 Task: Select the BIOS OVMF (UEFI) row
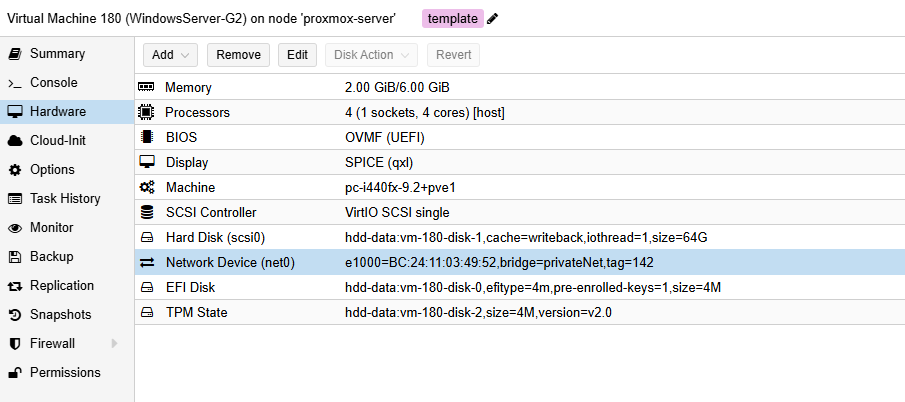[519, 138]
